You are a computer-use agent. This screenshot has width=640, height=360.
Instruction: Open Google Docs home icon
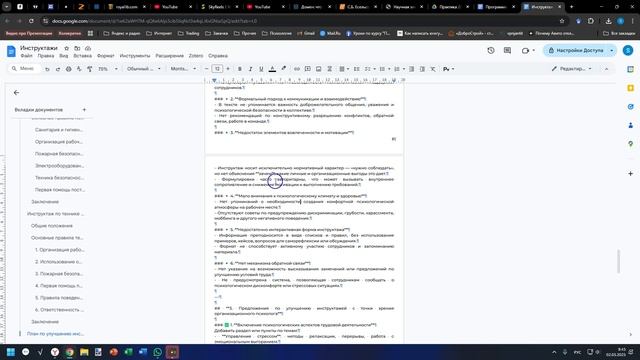(11, 51)
